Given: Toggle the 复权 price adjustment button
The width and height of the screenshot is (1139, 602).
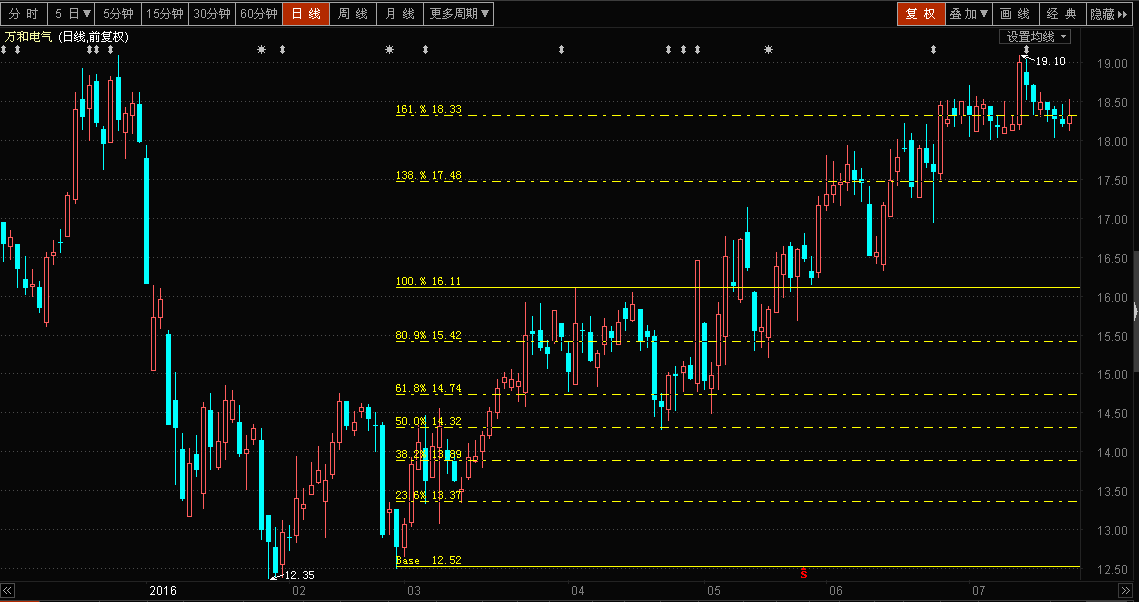Looking at the screenshot, I should [x=919, y=14].
